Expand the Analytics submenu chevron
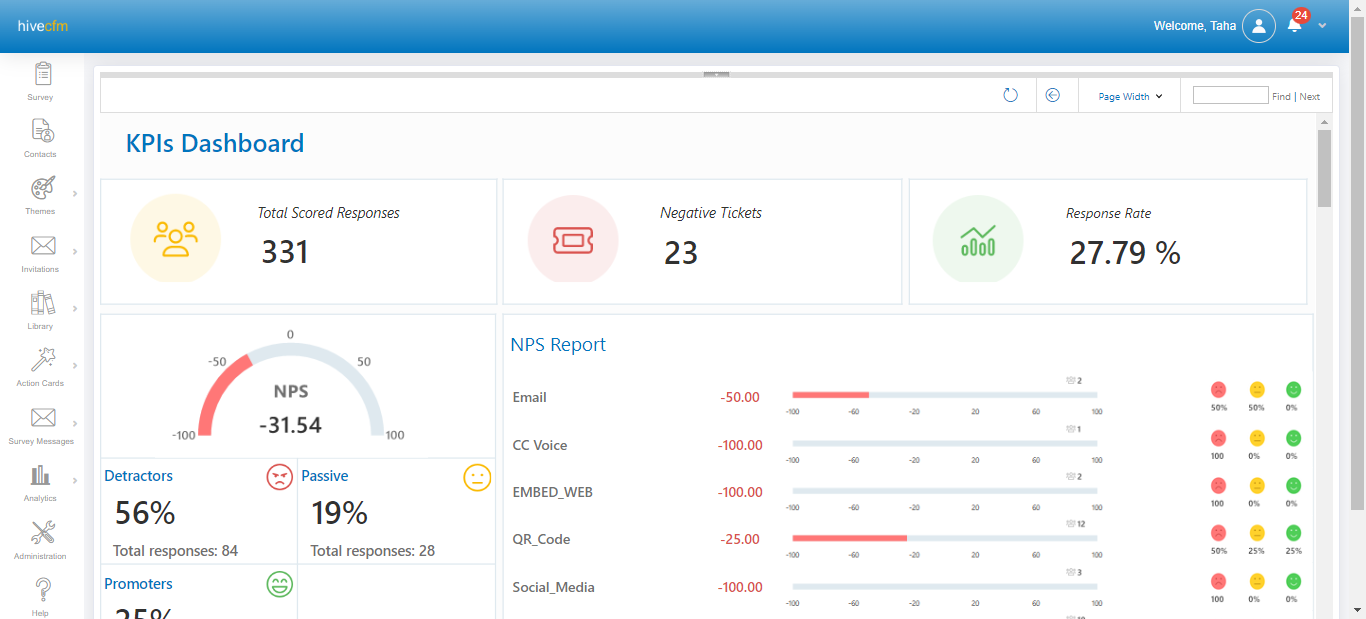Image resolution: width=1366 pixels, height=619 pixels. 75,480
